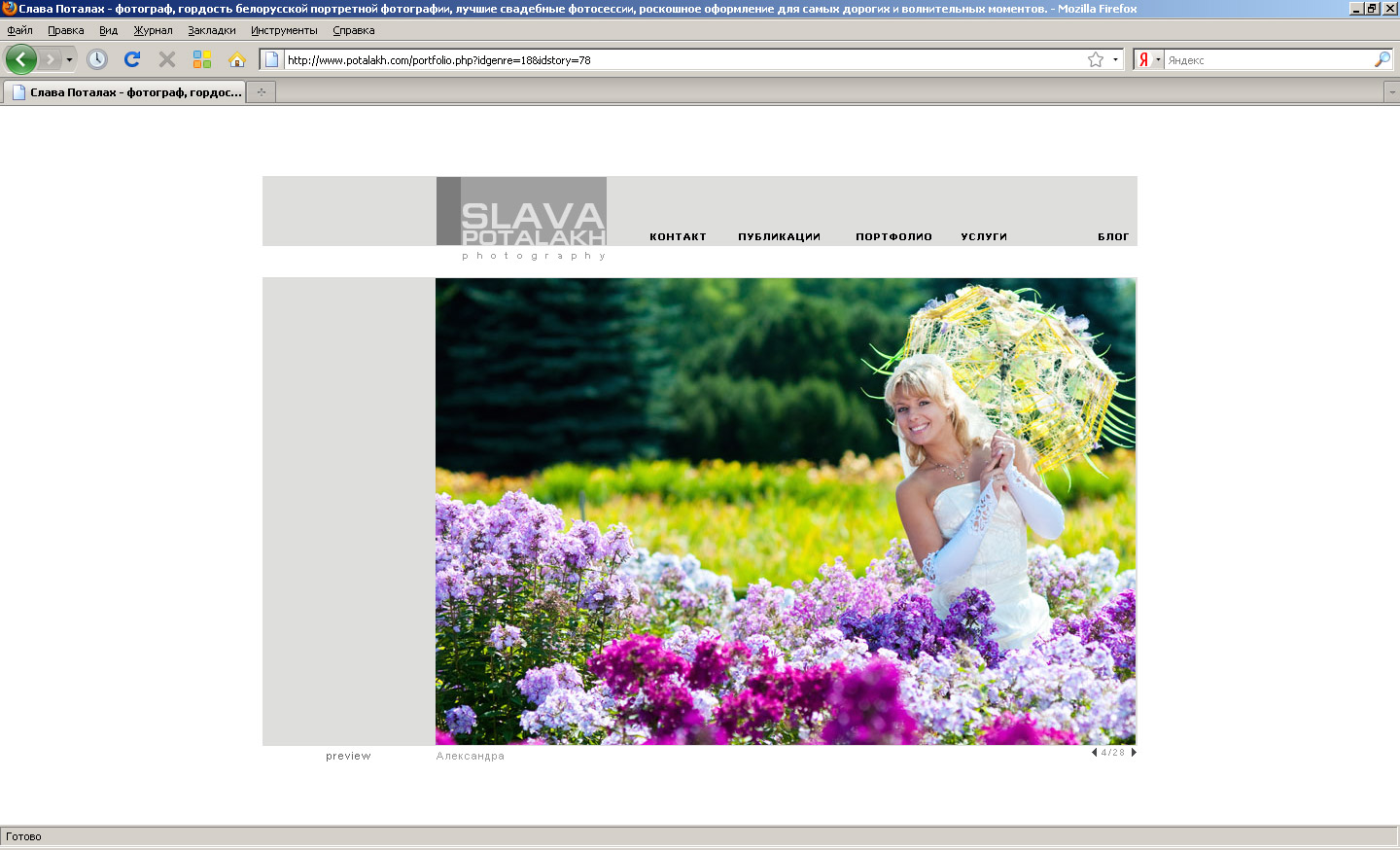Click the Stop loading X icon
The height and width of the screenshot is (850, 1400).
click(167, 59)
